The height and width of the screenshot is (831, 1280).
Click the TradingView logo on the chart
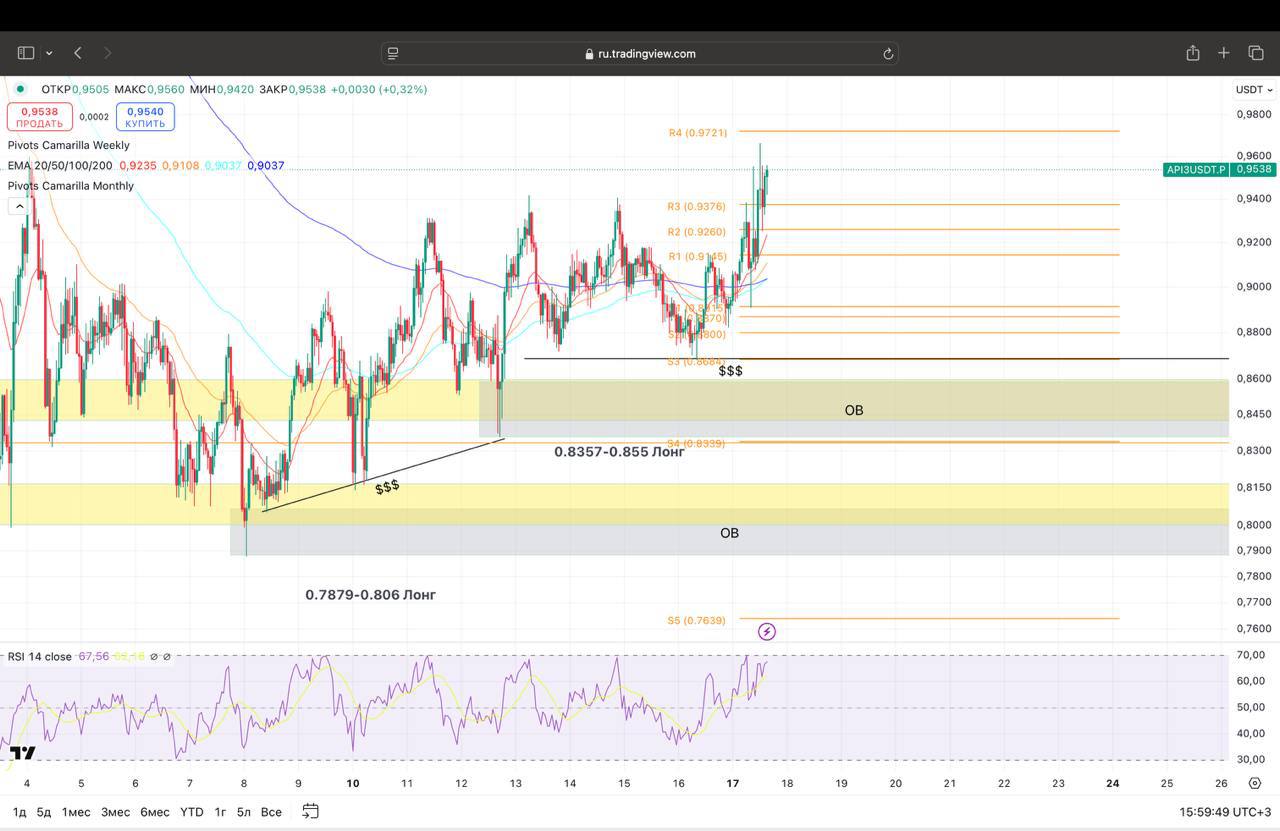point(23,753)
